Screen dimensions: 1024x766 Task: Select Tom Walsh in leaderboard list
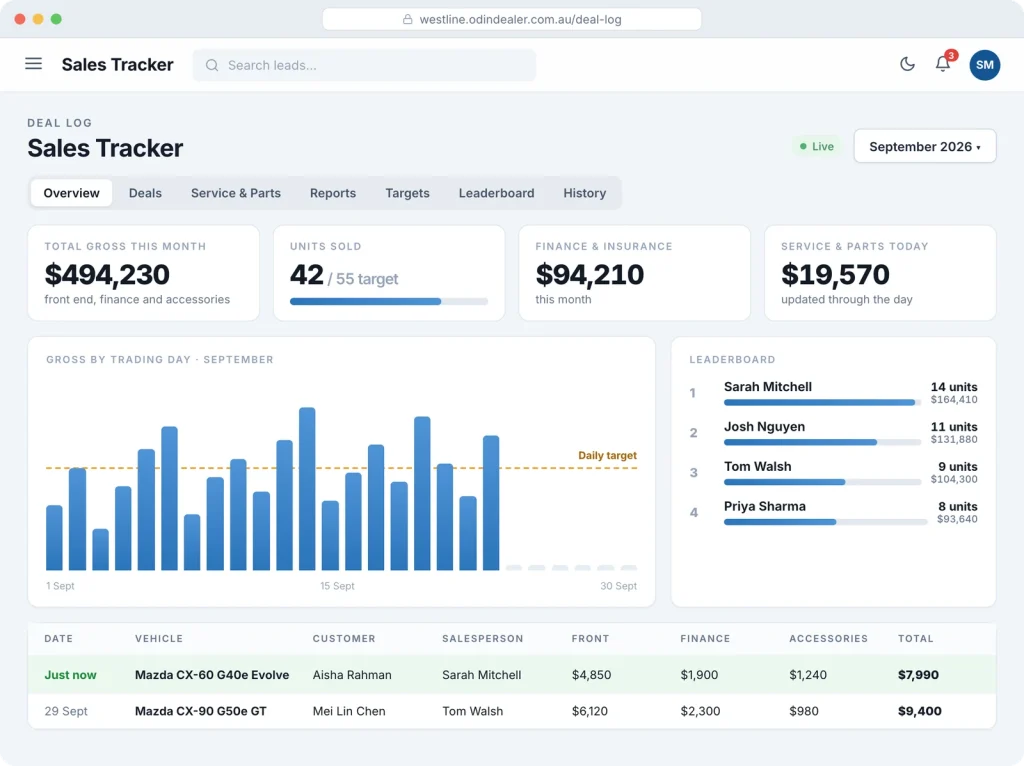(757, 466)
